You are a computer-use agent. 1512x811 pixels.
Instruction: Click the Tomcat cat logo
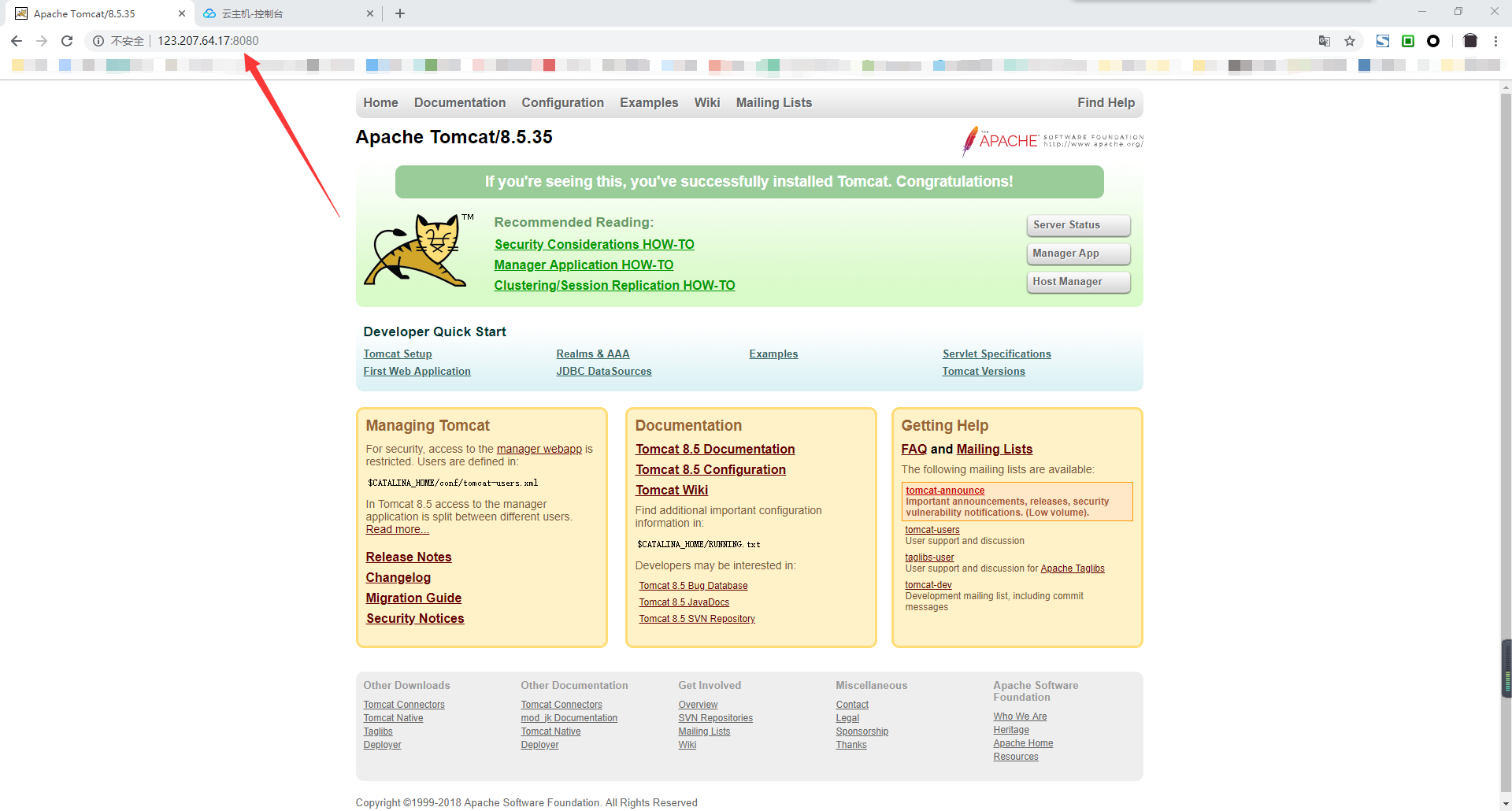click(417, 250)
